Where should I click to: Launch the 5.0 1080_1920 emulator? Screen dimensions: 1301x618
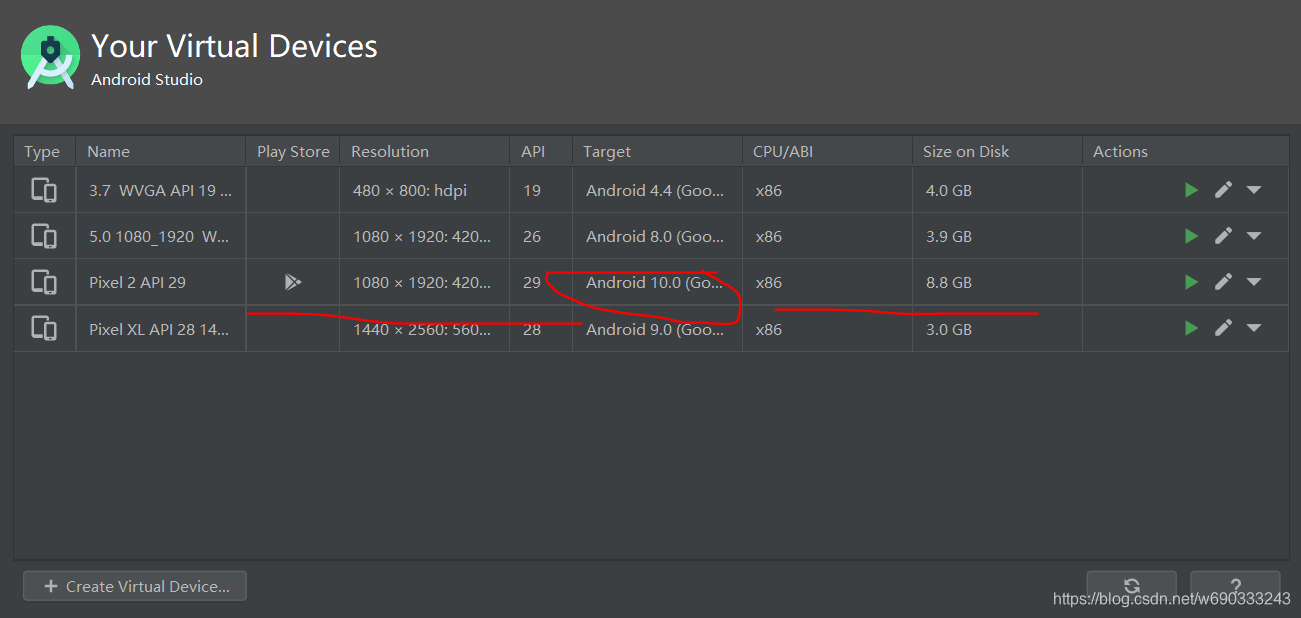pyautogui.click(x=1191, y=236)
